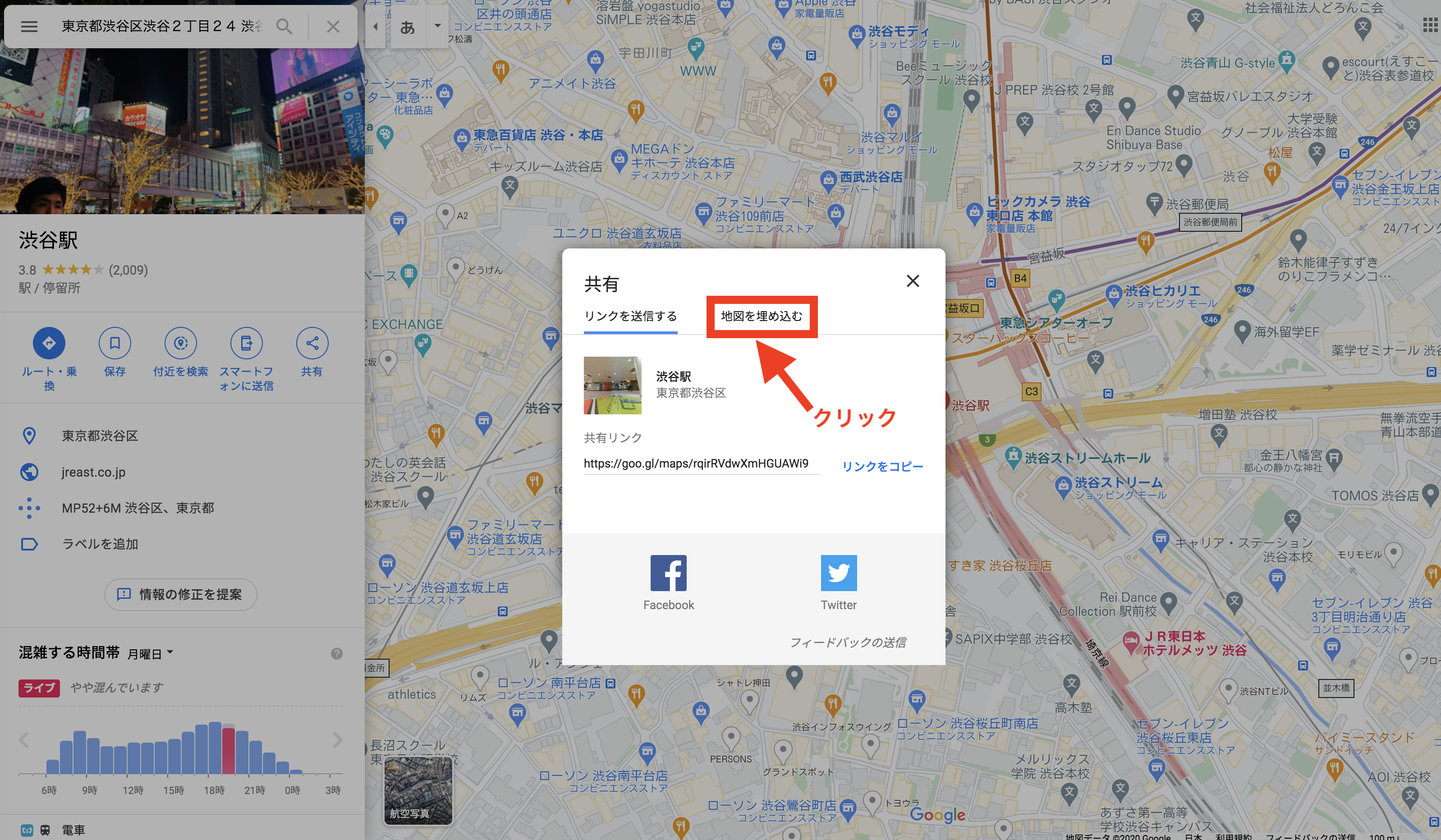The height and width of the screenshot is (840, 1441).
Task: Click the 渋谷ストリーム shopping mall pin
Action: tap(1062, 487)
